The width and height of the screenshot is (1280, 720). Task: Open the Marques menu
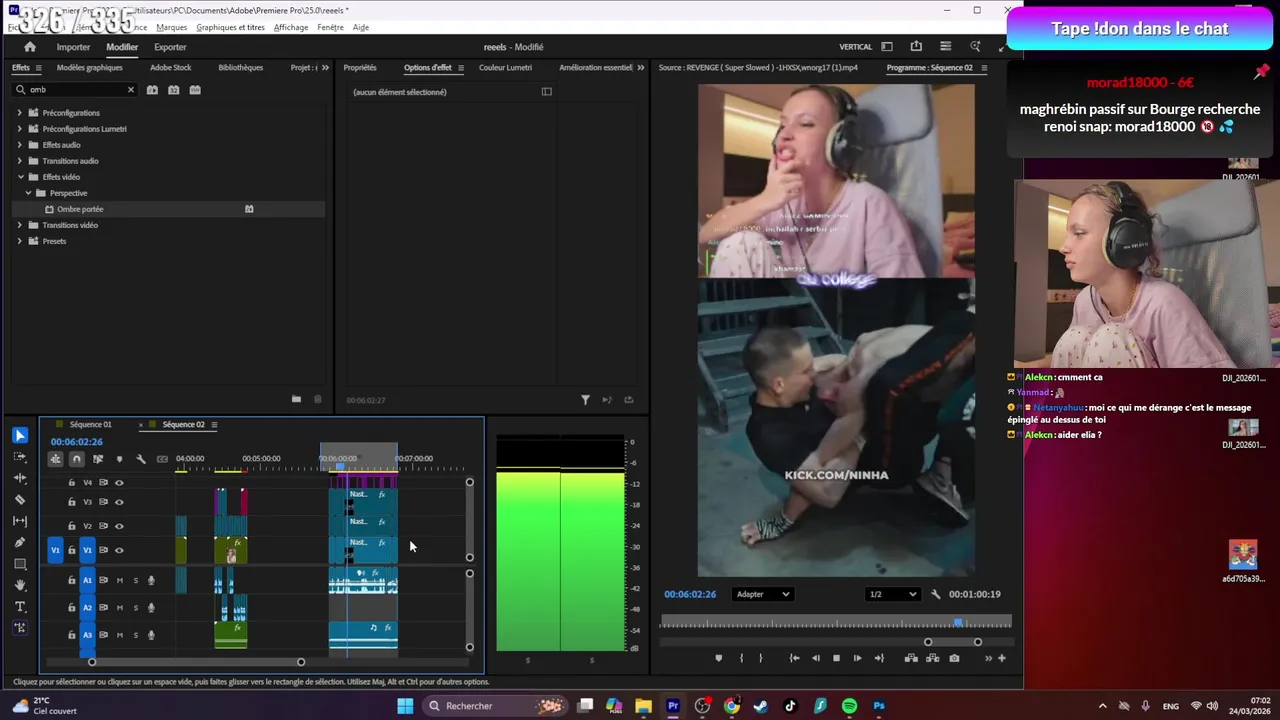(171, 27)
